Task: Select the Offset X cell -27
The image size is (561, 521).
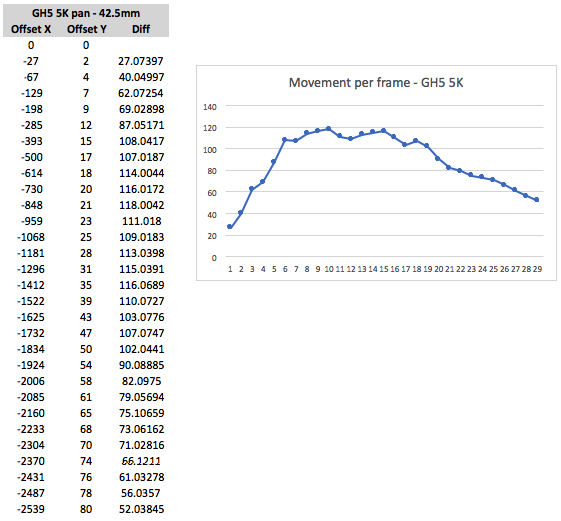Action: pos(30,61)
